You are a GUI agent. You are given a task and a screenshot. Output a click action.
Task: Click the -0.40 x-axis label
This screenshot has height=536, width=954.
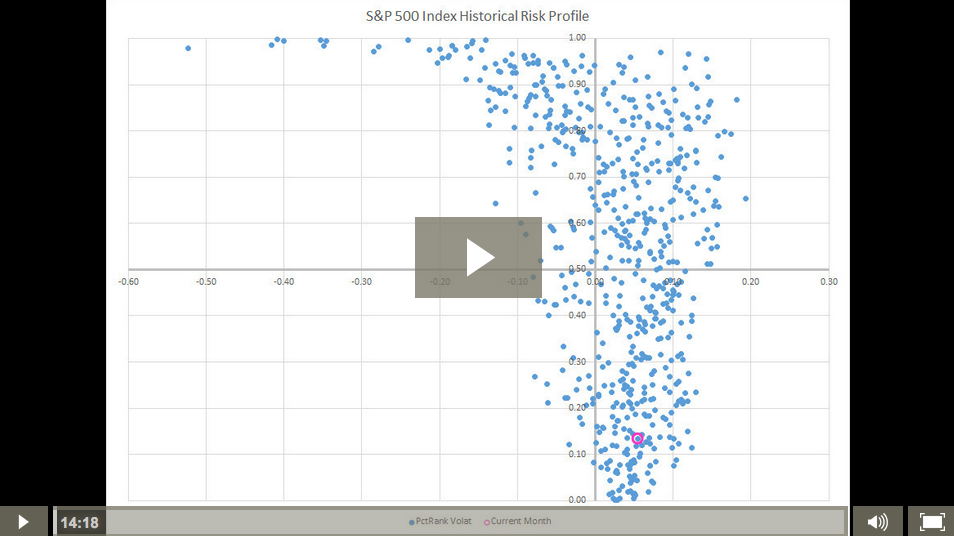[284, 282]
